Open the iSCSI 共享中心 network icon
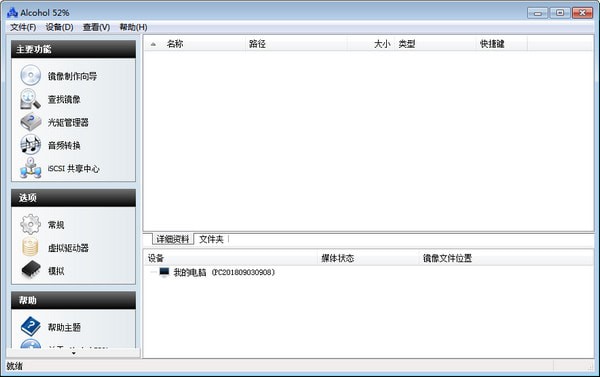This screenshot has width=600, height=377. tap(31, 168)
